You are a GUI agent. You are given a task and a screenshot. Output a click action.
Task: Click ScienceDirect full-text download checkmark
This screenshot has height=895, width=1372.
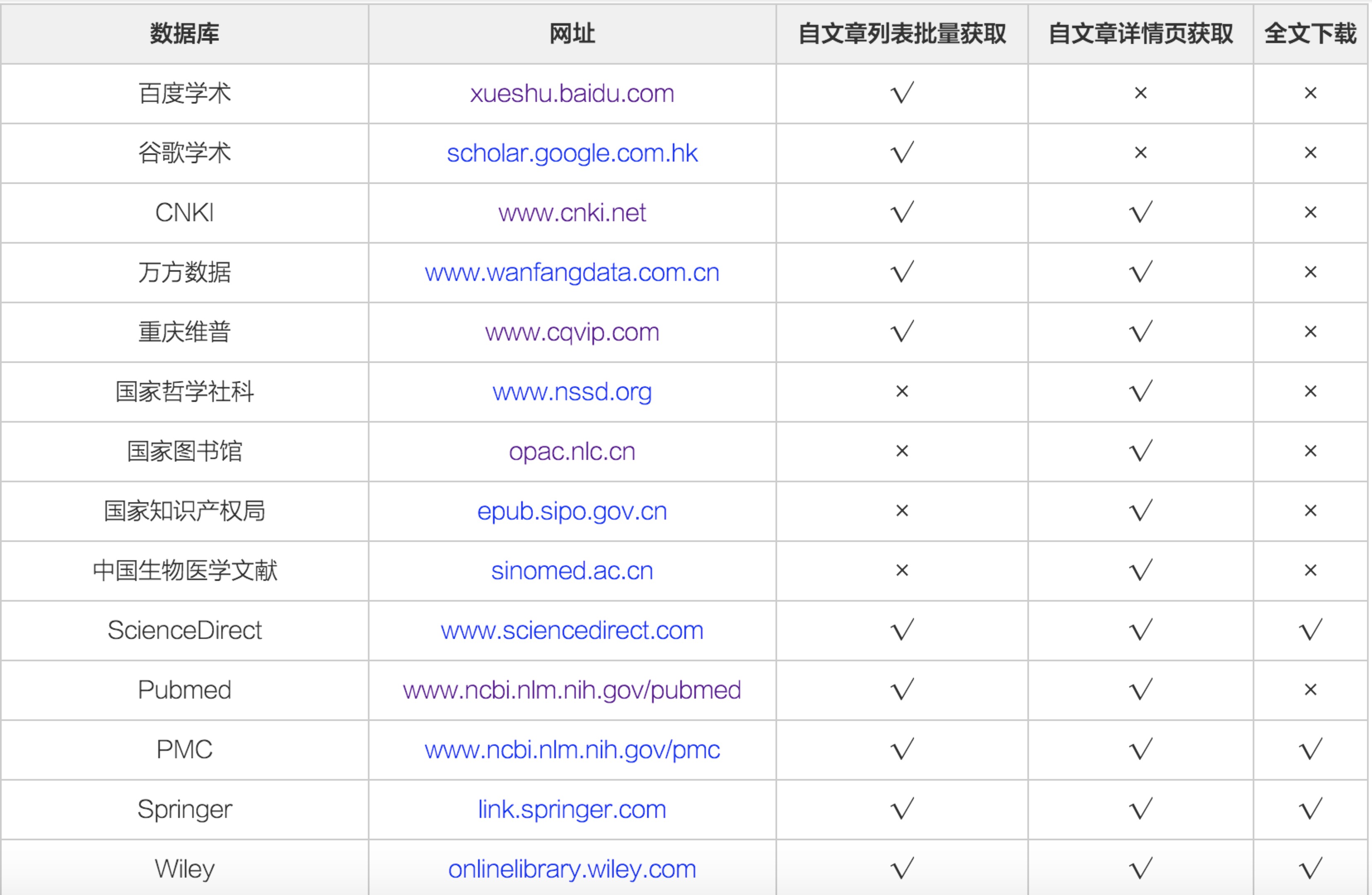click(x=1310, y=630)
